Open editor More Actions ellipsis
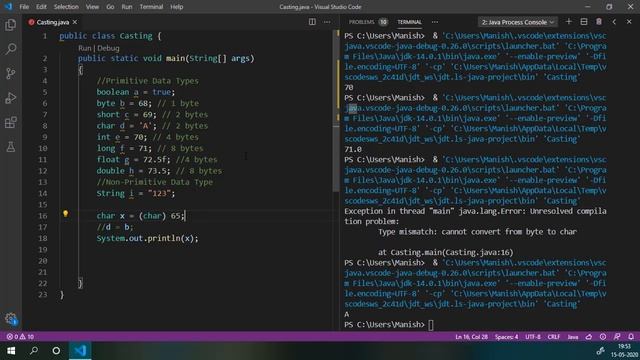Viewport: 640px width, 360px height. click(x=327, y=22)
